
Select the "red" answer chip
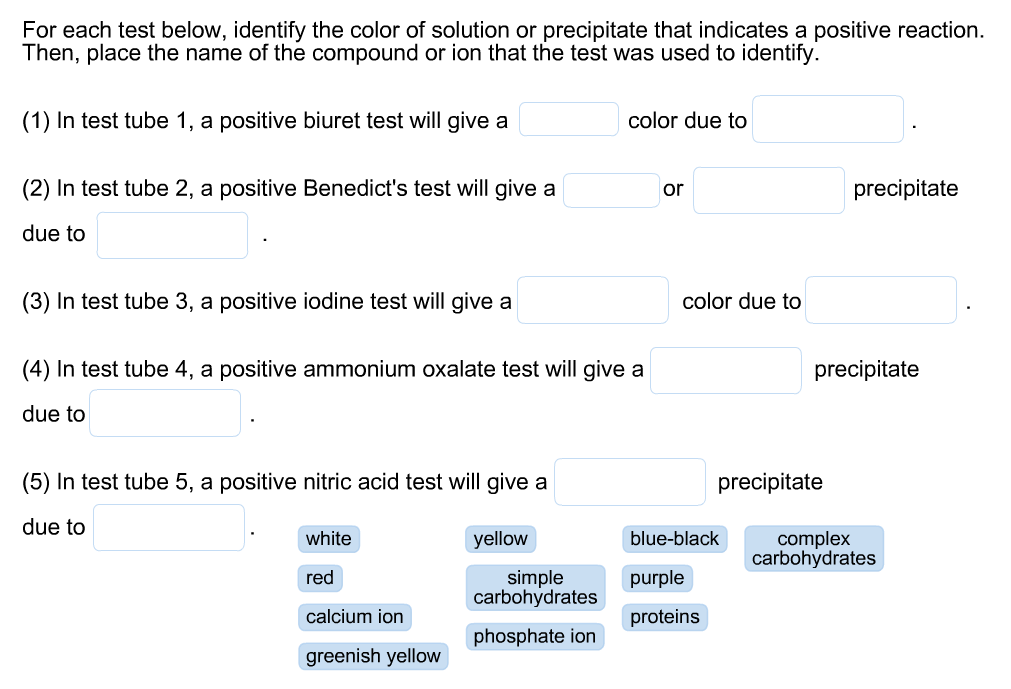coord(319,578)
